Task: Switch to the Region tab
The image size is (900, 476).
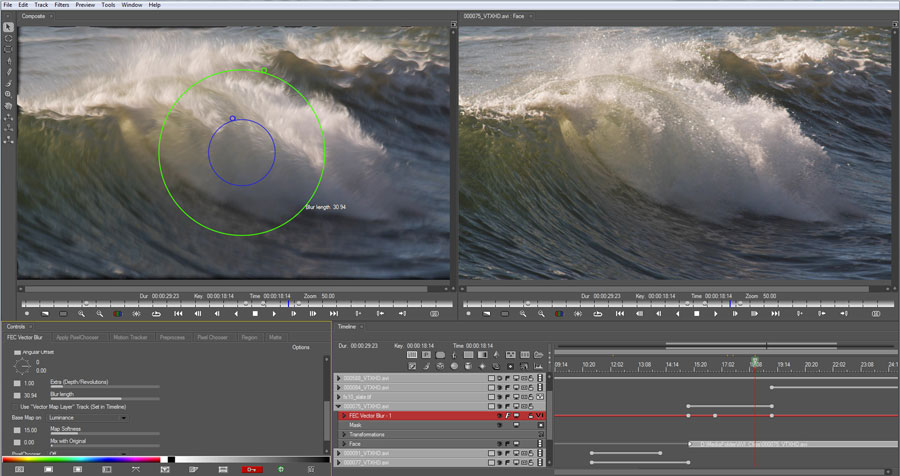Action: 249,338
